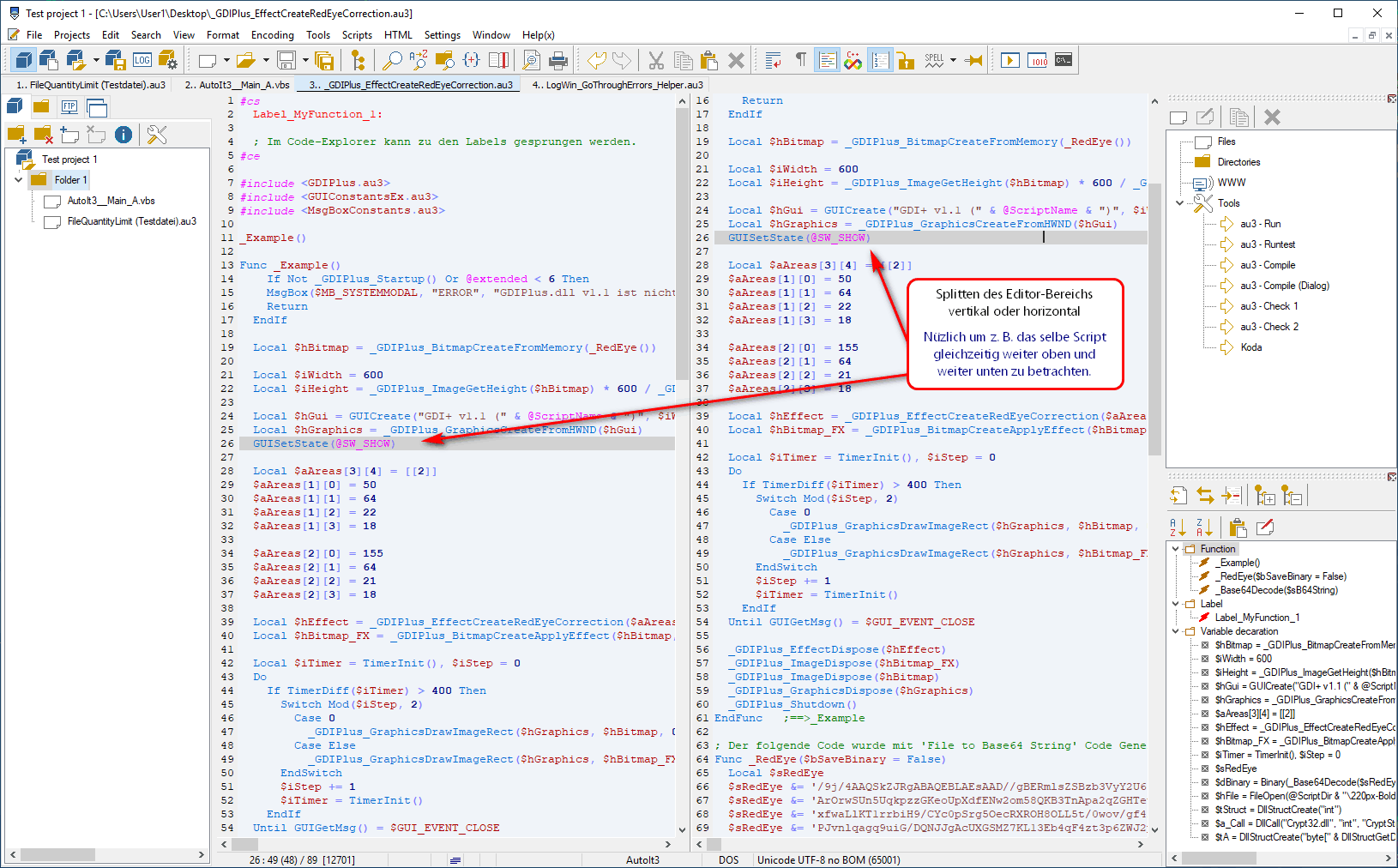Click the info icon in project panel

(x=124, y=135)
